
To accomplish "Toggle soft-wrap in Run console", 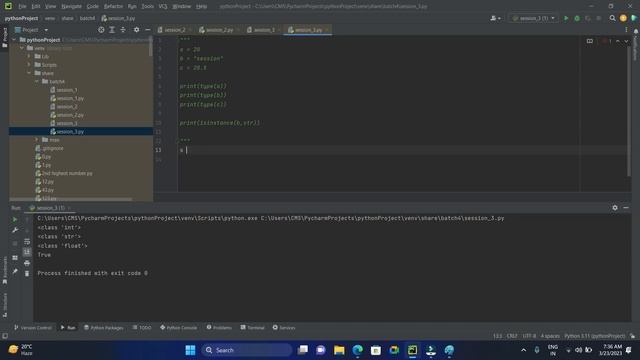I will [x=27, y=241].
